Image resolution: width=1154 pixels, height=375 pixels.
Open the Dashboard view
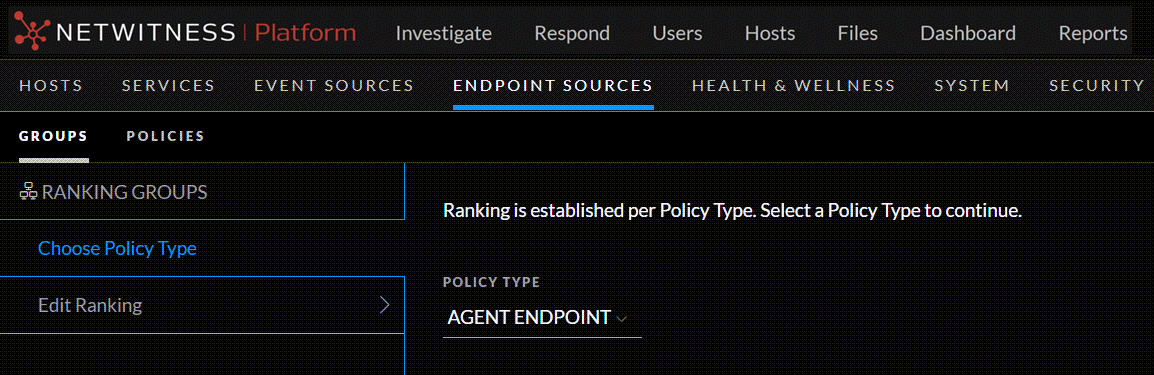968,34
